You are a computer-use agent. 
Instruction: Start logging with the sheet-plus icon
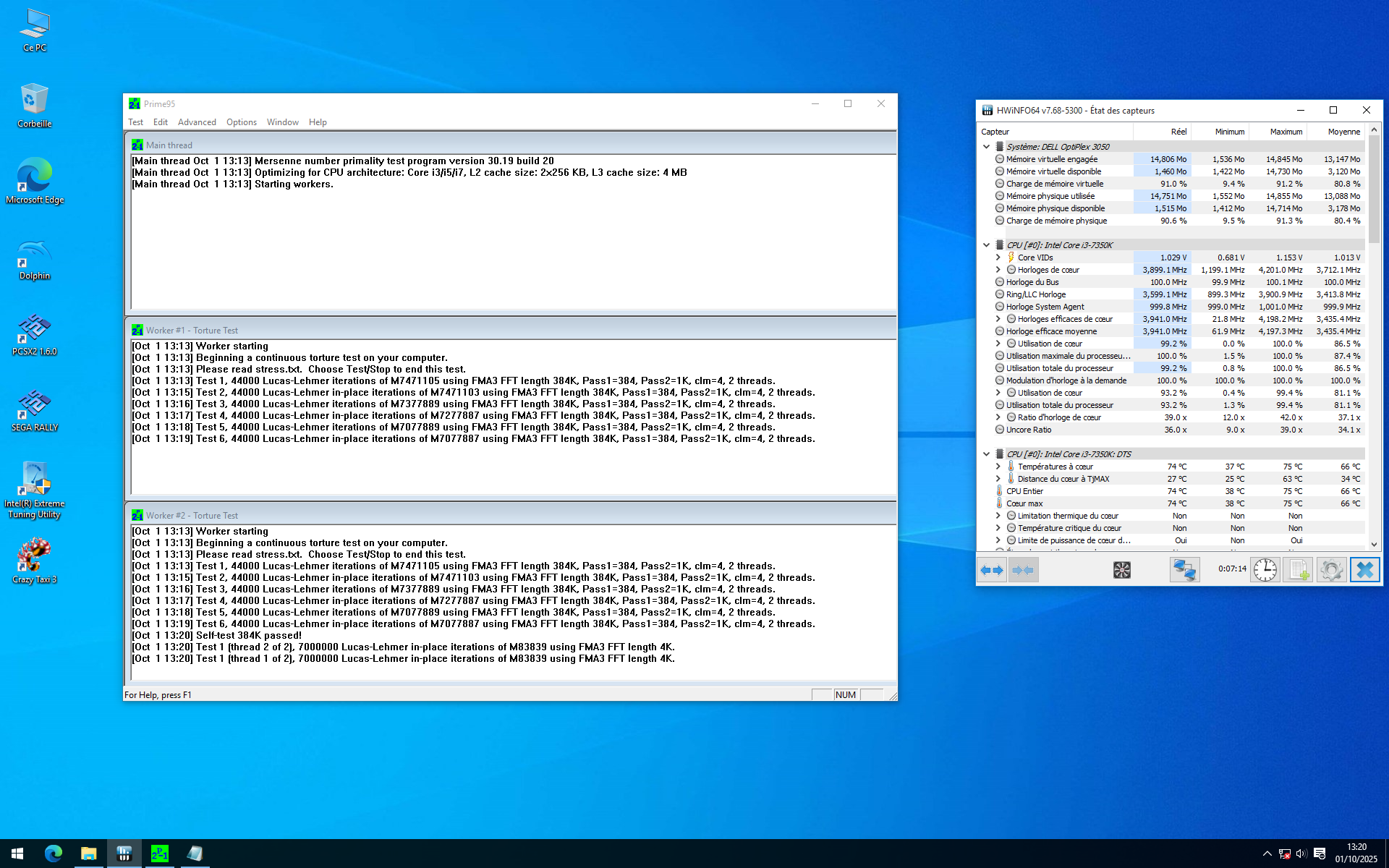click(x=1299, y=570)
